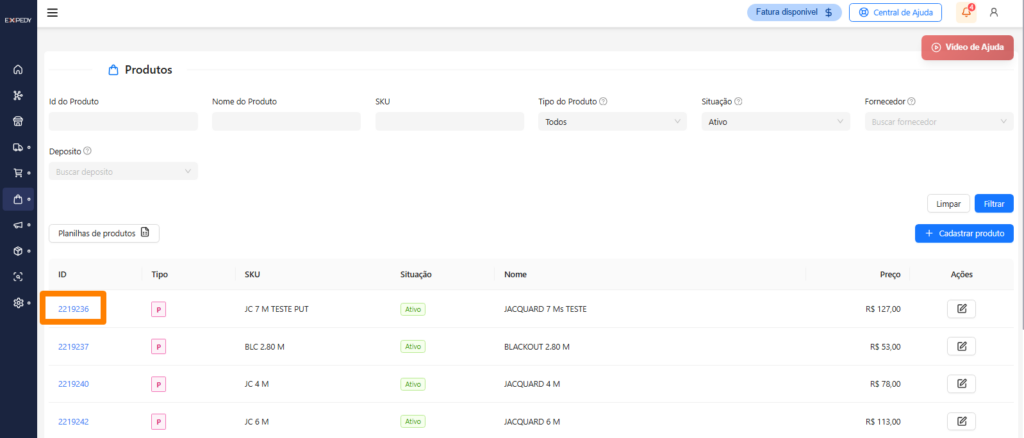Image resolution: width=1024 pixels, height=438 pixels.
Task: Open the megaphone sidebar icon
Action: tap(18, 225)
